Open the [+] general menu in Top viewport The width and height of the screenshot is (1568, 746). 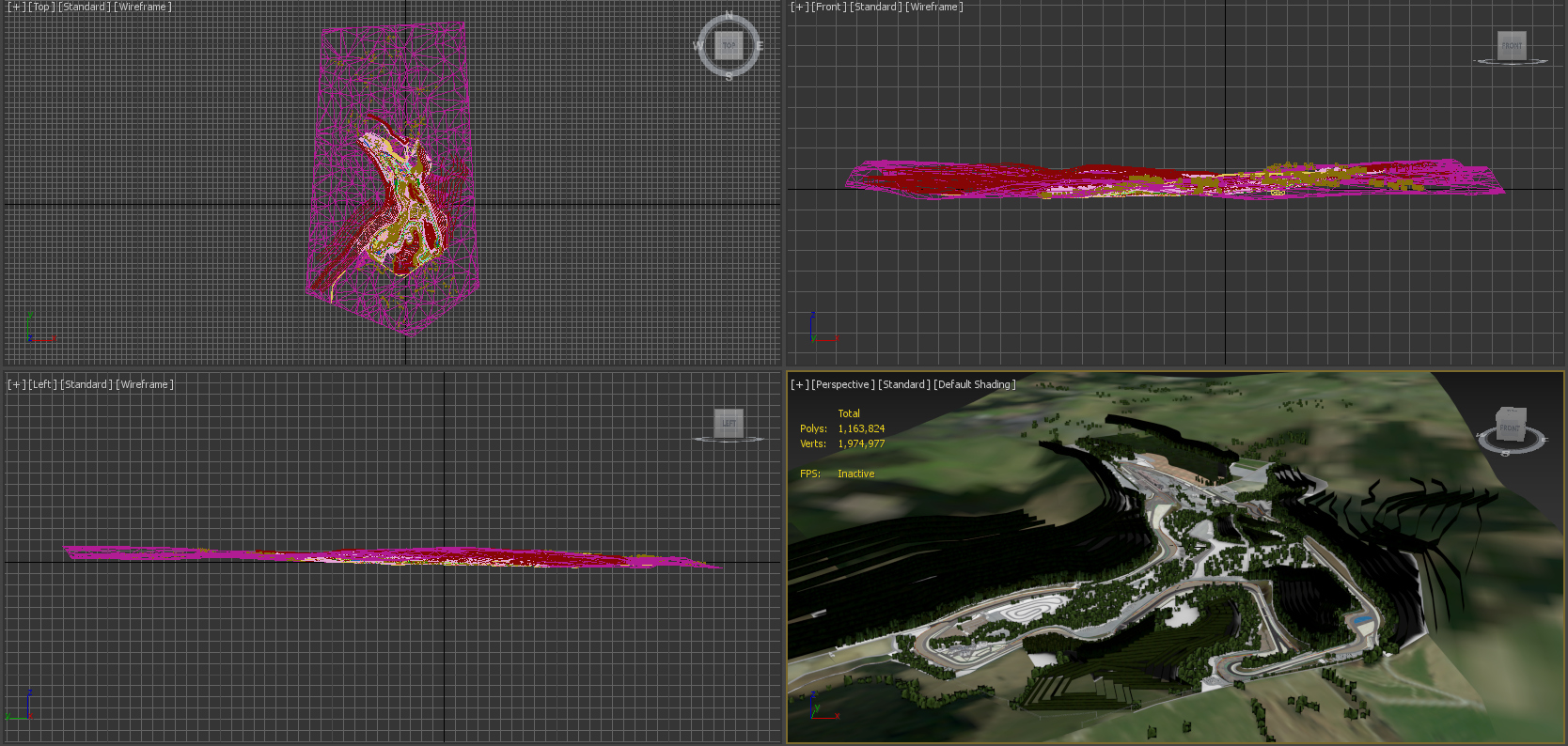click(x=16, y=7)
